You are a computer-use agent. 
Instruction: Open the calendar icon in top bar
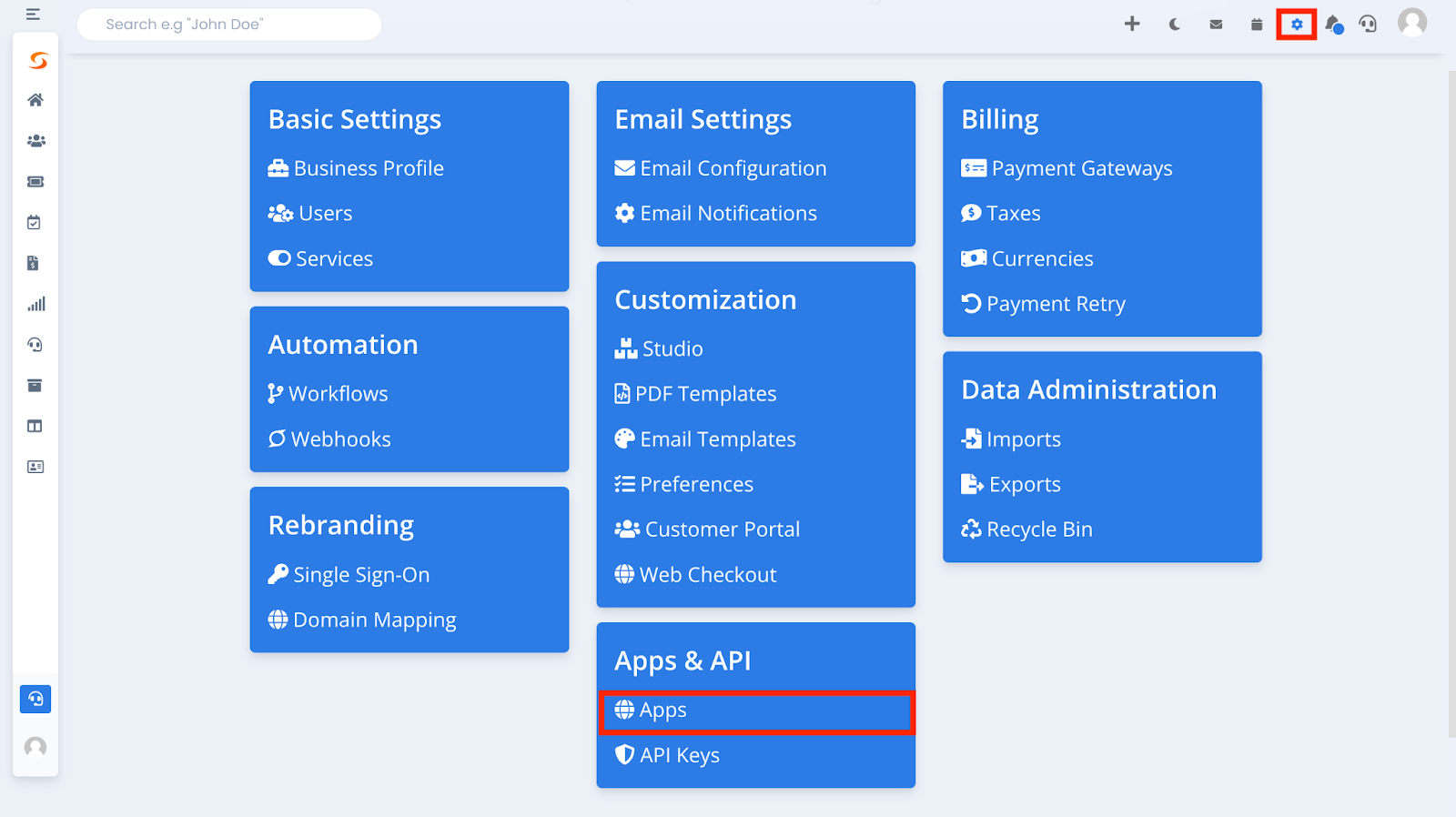point(1257,25)
